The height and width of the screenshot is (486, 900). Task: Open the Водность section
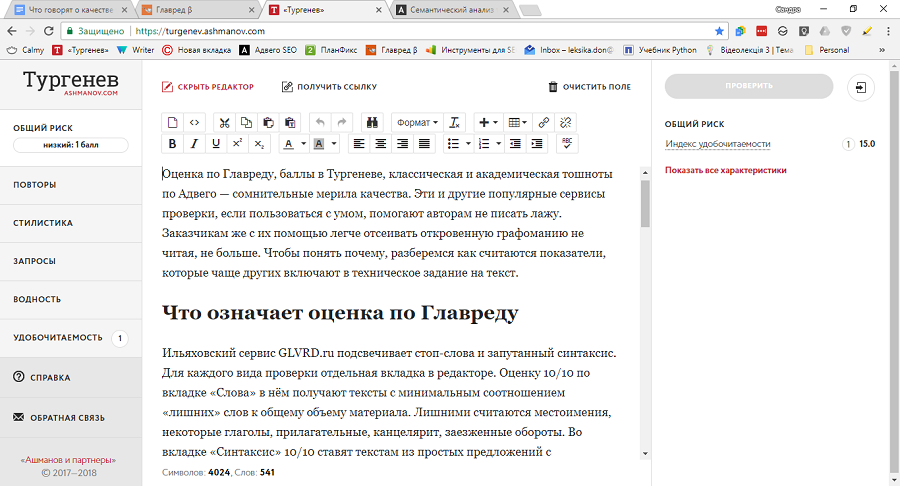pos(71,300)
